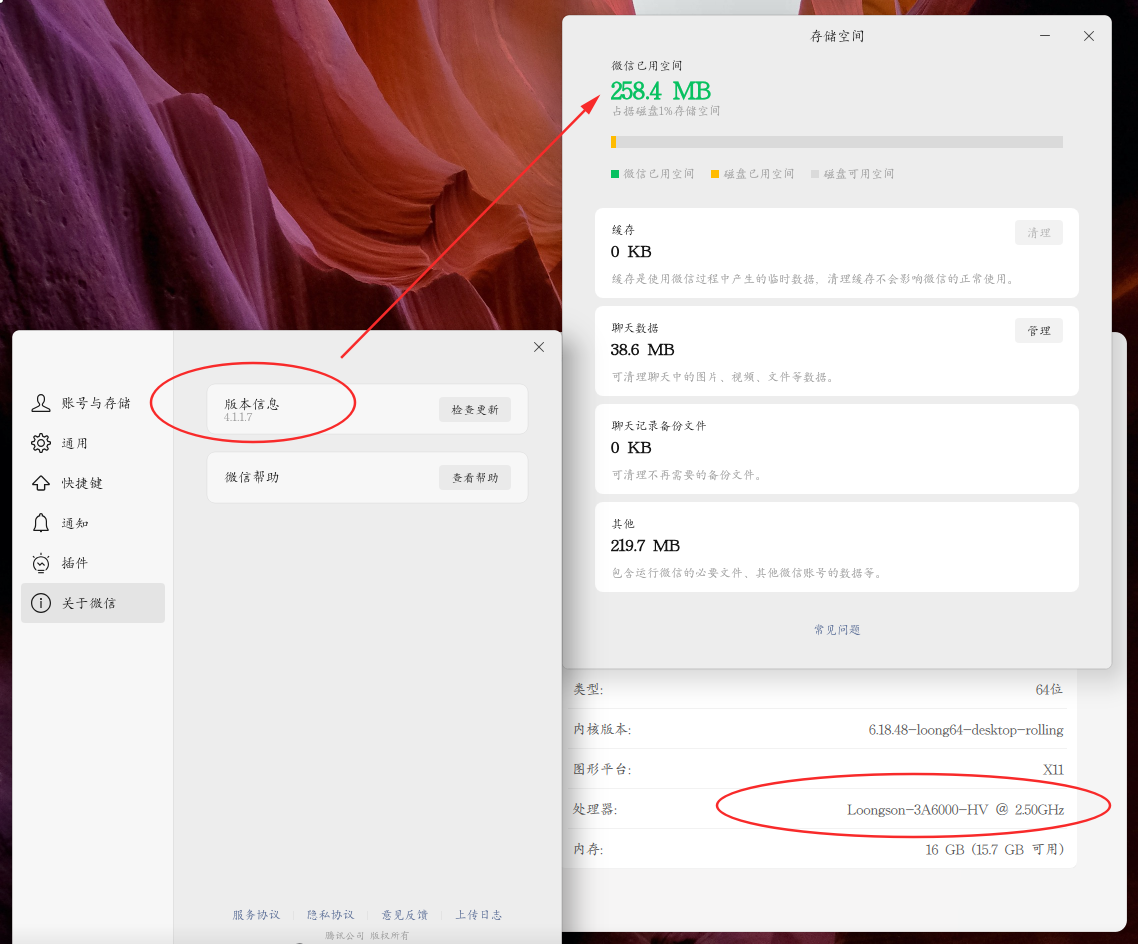The image size is (1138, 944).
Task: Open 快捷键 settings section
Action: tap(93, 483)
